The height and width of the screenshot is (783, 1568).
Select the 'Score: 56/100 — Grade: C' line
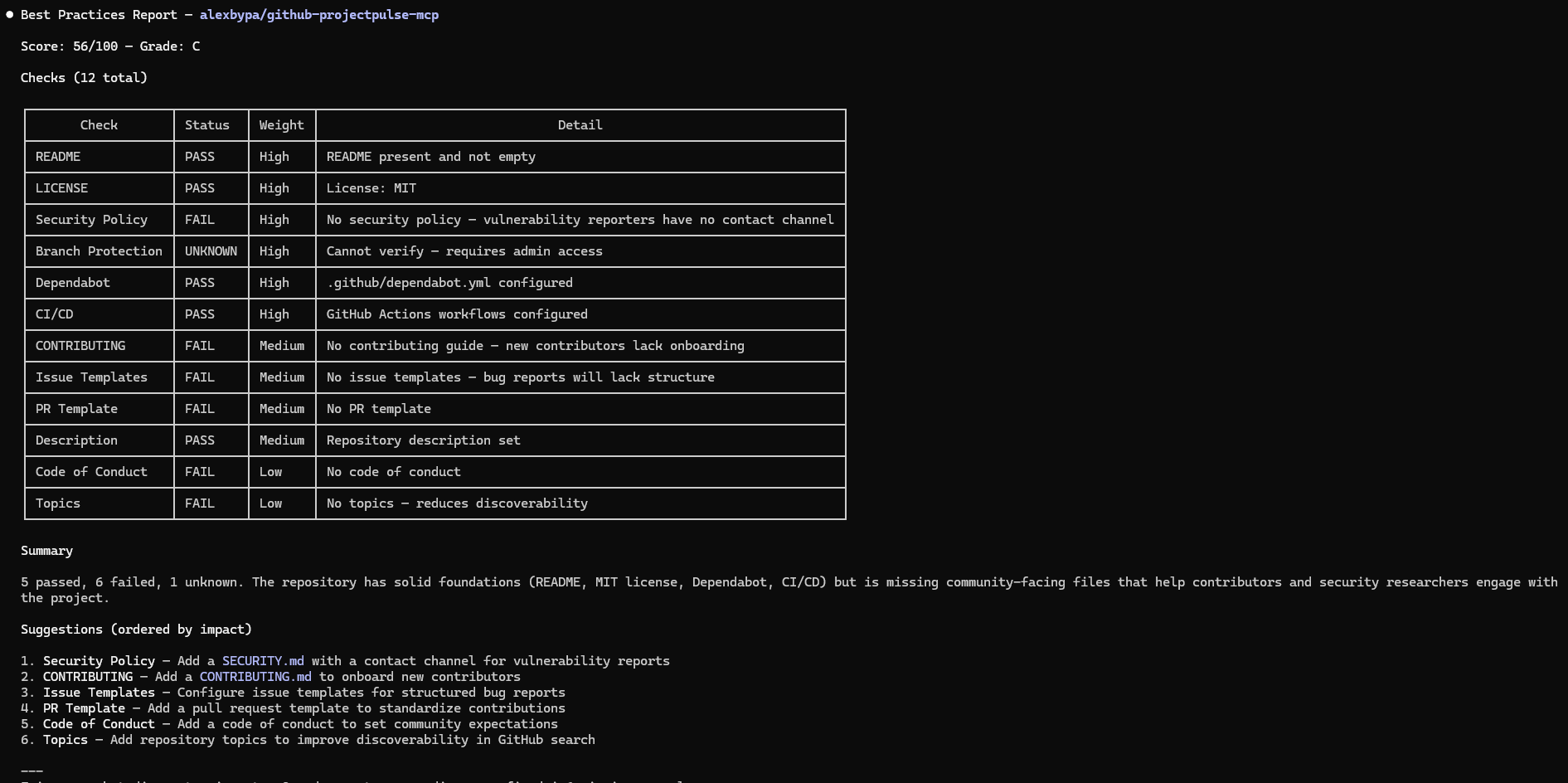tap(110, 46)
